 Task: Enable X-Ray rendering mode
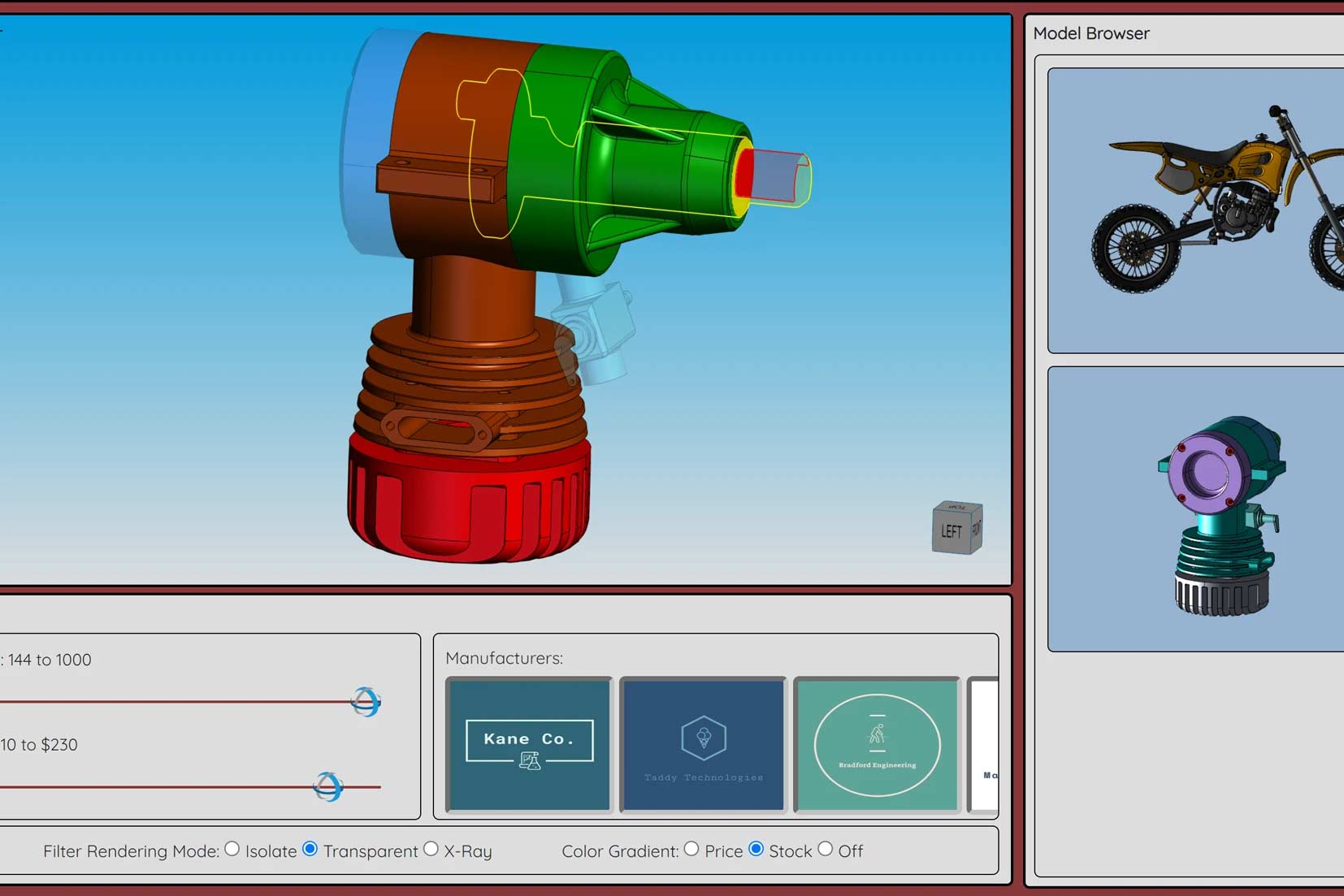(x=431, y=849)
